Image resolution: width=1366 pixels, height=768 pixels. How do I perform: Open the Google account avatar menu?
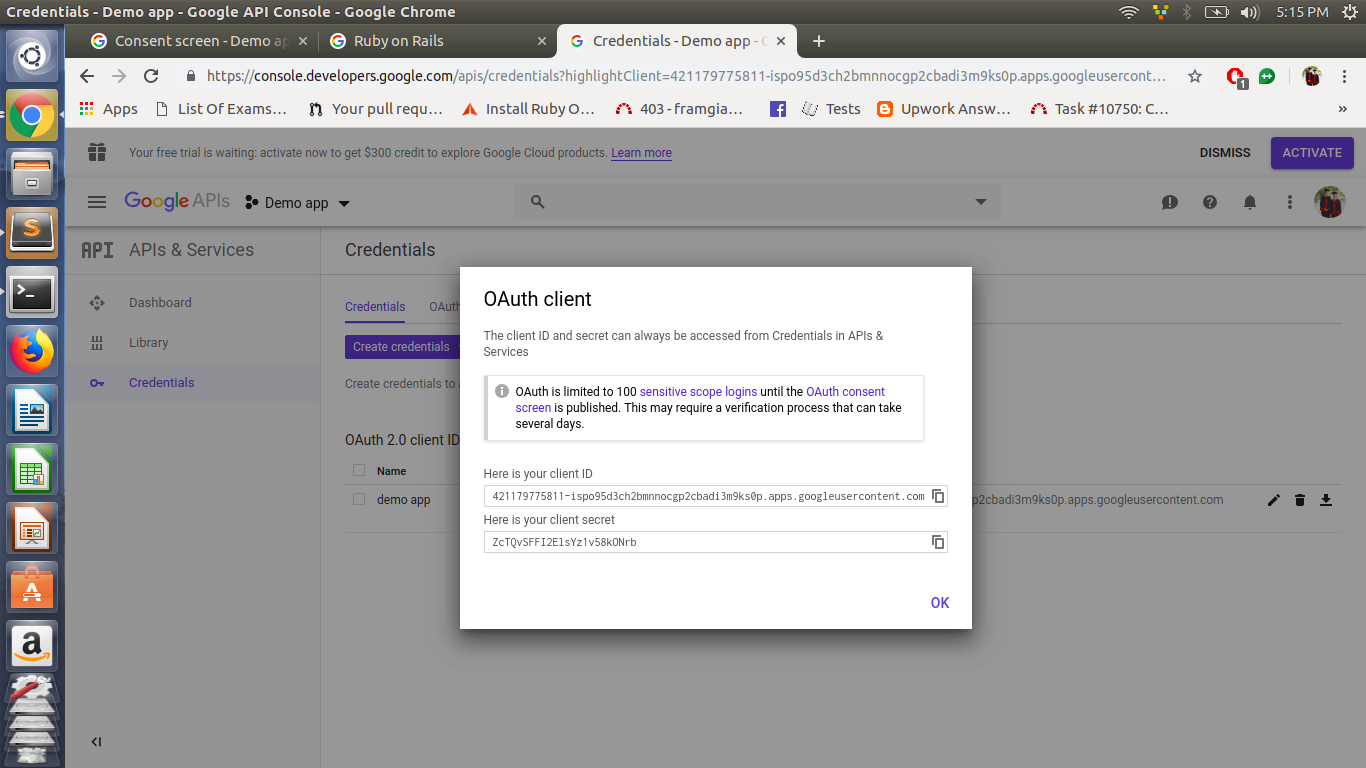click(x=1330, y=202)
